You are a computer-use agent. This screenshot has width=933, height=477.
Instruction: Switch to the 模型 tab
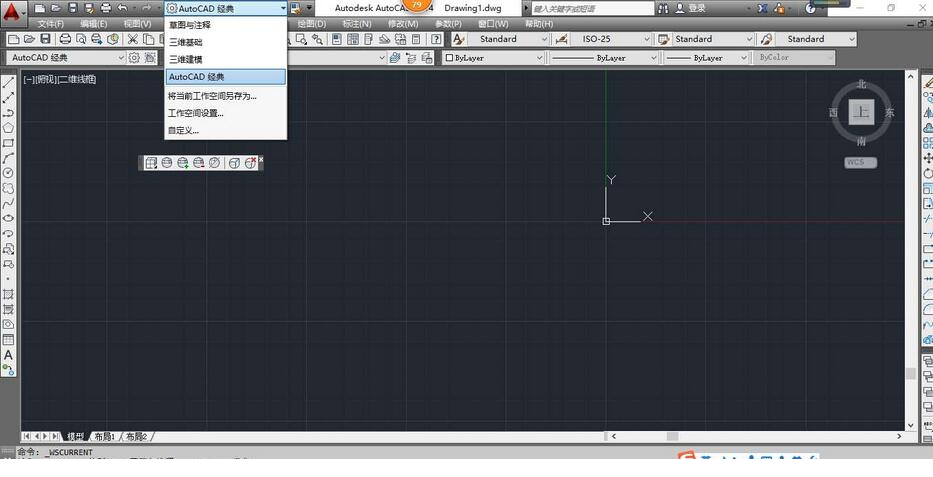75,437
